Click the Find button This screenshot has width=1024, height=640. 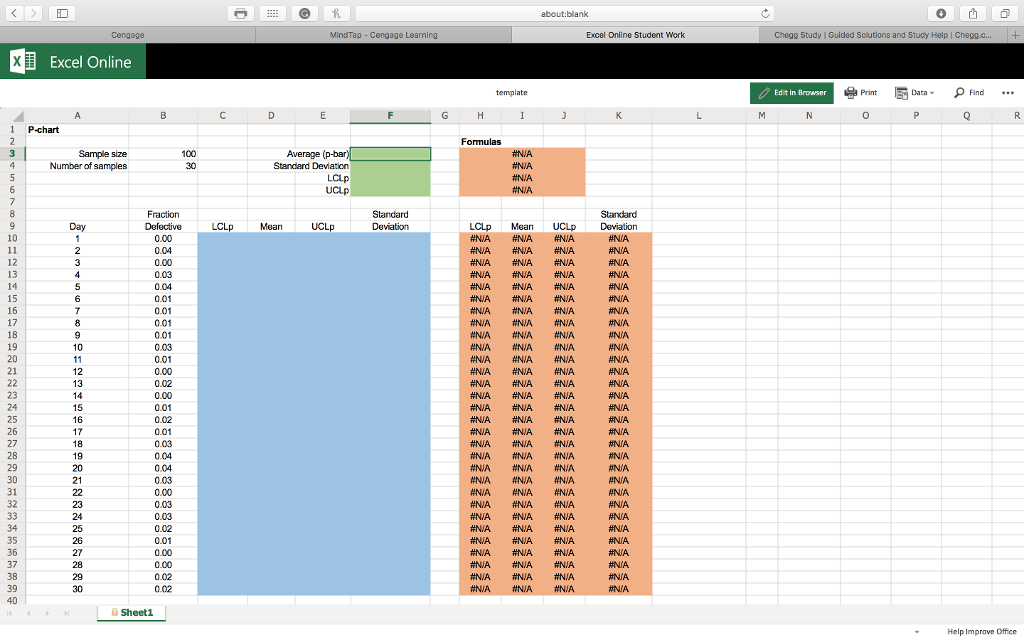click(x=969, y=93)
